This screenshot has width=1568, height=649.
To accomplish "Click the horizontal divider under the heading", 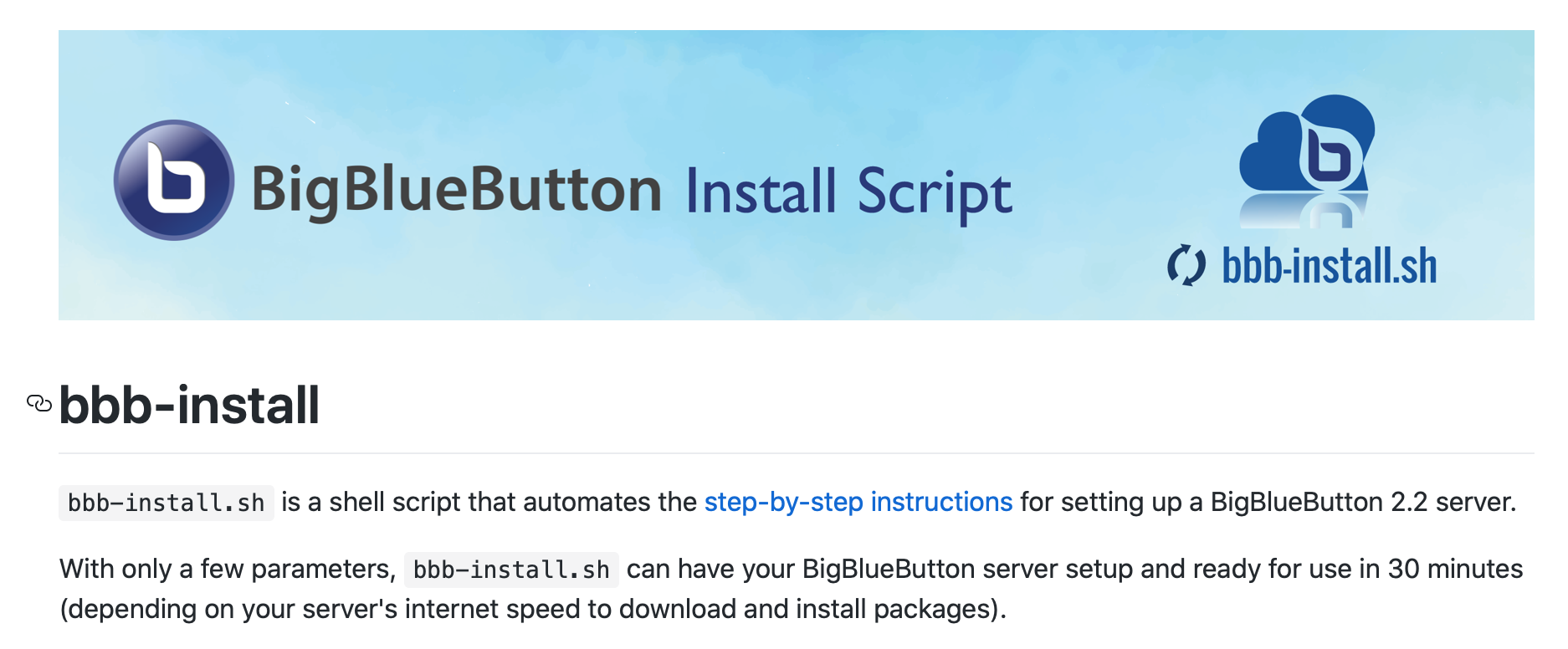I will coord(795,453).
